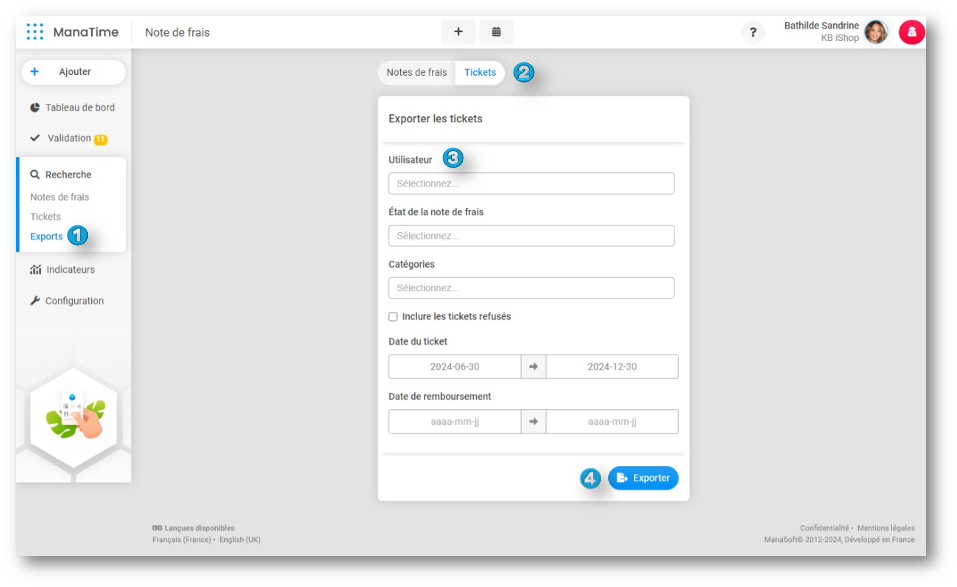Click the user profile avatar photo
Image resolution: width=957 pixels, height=587 pixels.
pos(876,32)
